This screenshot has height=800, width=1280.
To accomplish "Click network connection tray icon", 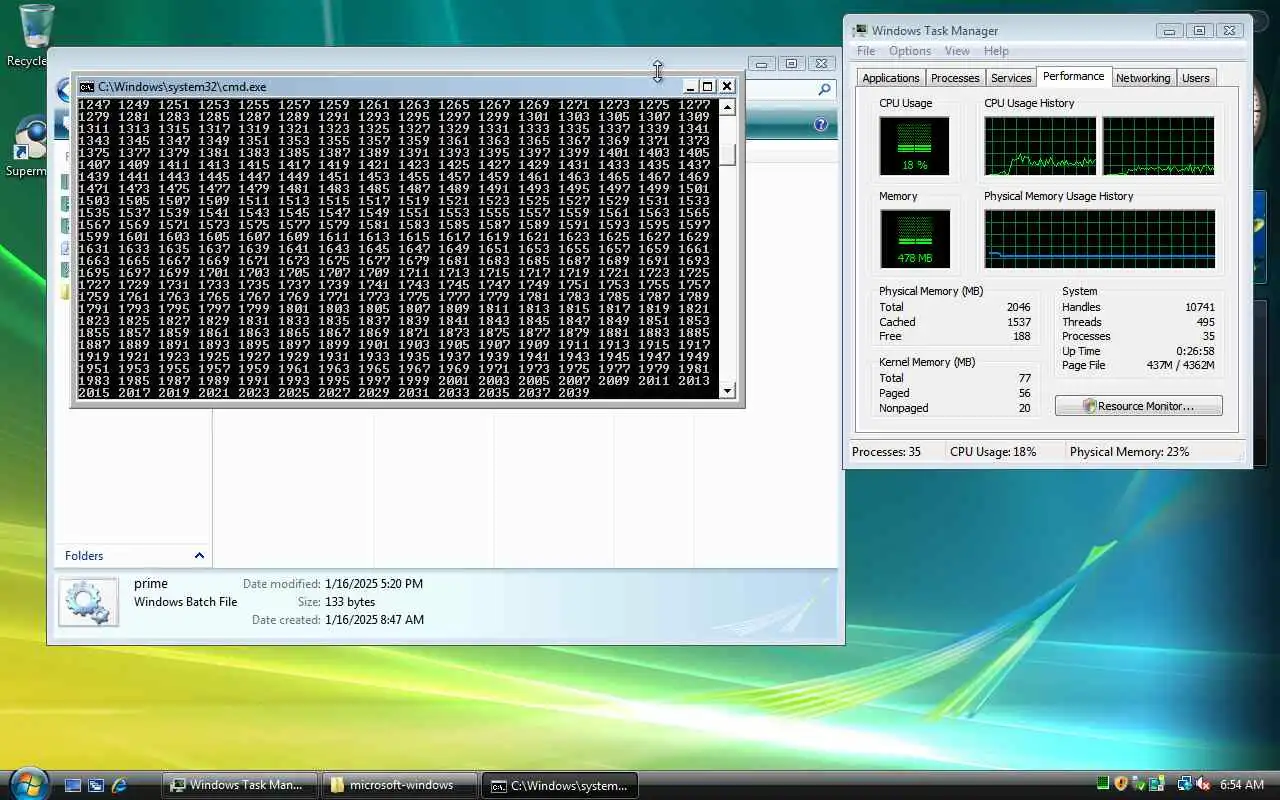I will pyautogui.click(x=1184, y=784).
